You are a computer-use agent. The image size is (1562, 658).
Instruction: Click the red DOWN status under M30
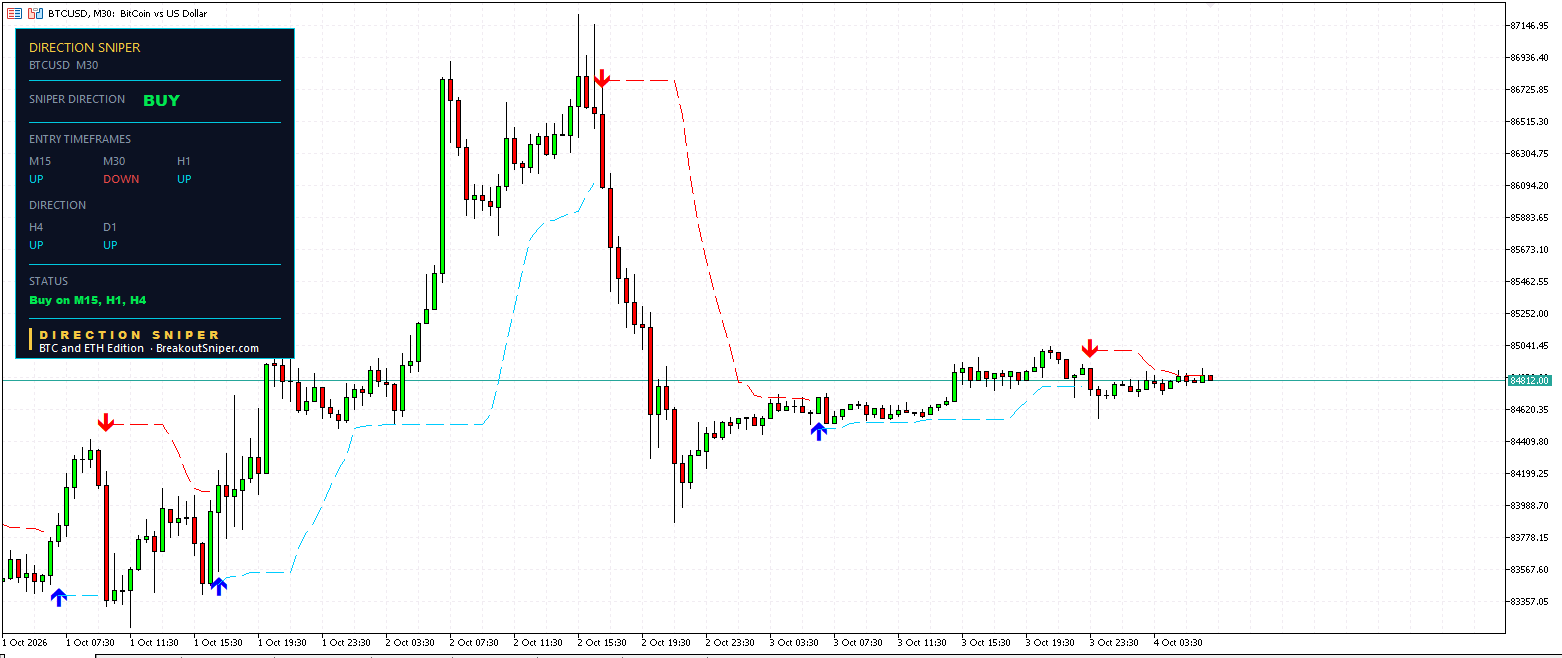click(121, 179)
